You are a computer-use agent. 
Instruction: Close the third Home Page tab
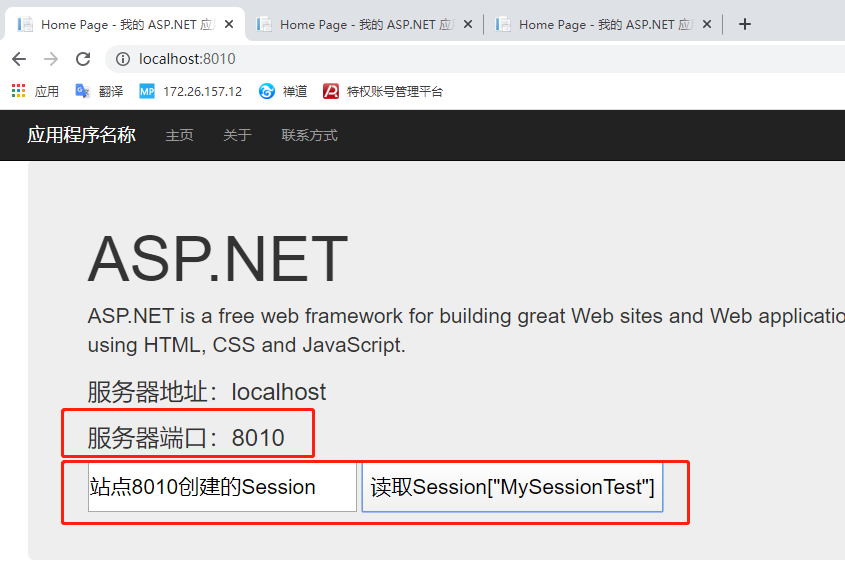[x=707, y=24]
